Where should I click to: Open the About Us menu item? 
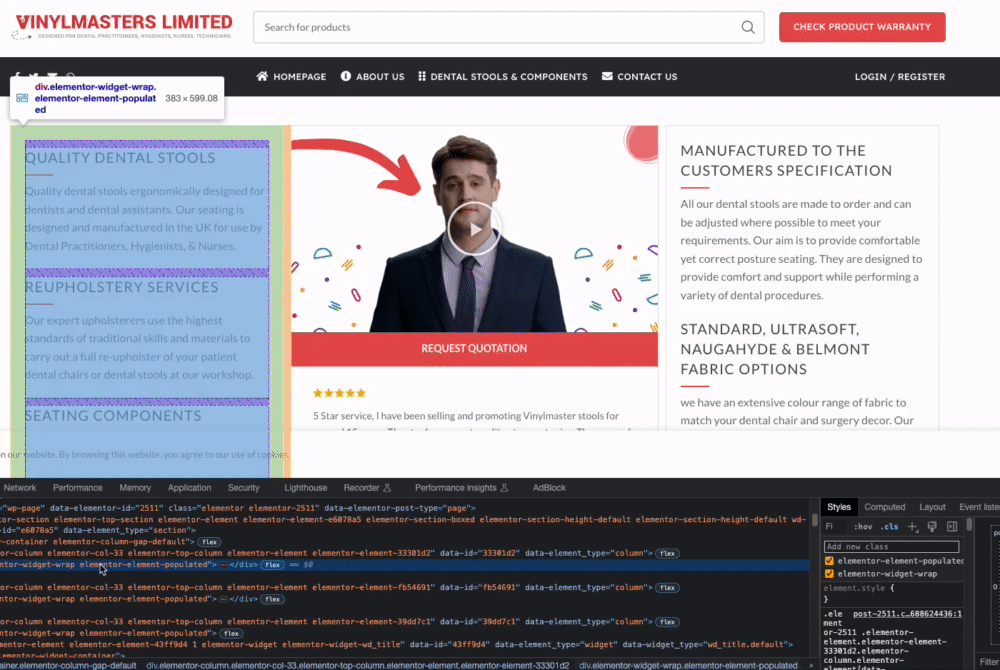click(x=372, y=76)
